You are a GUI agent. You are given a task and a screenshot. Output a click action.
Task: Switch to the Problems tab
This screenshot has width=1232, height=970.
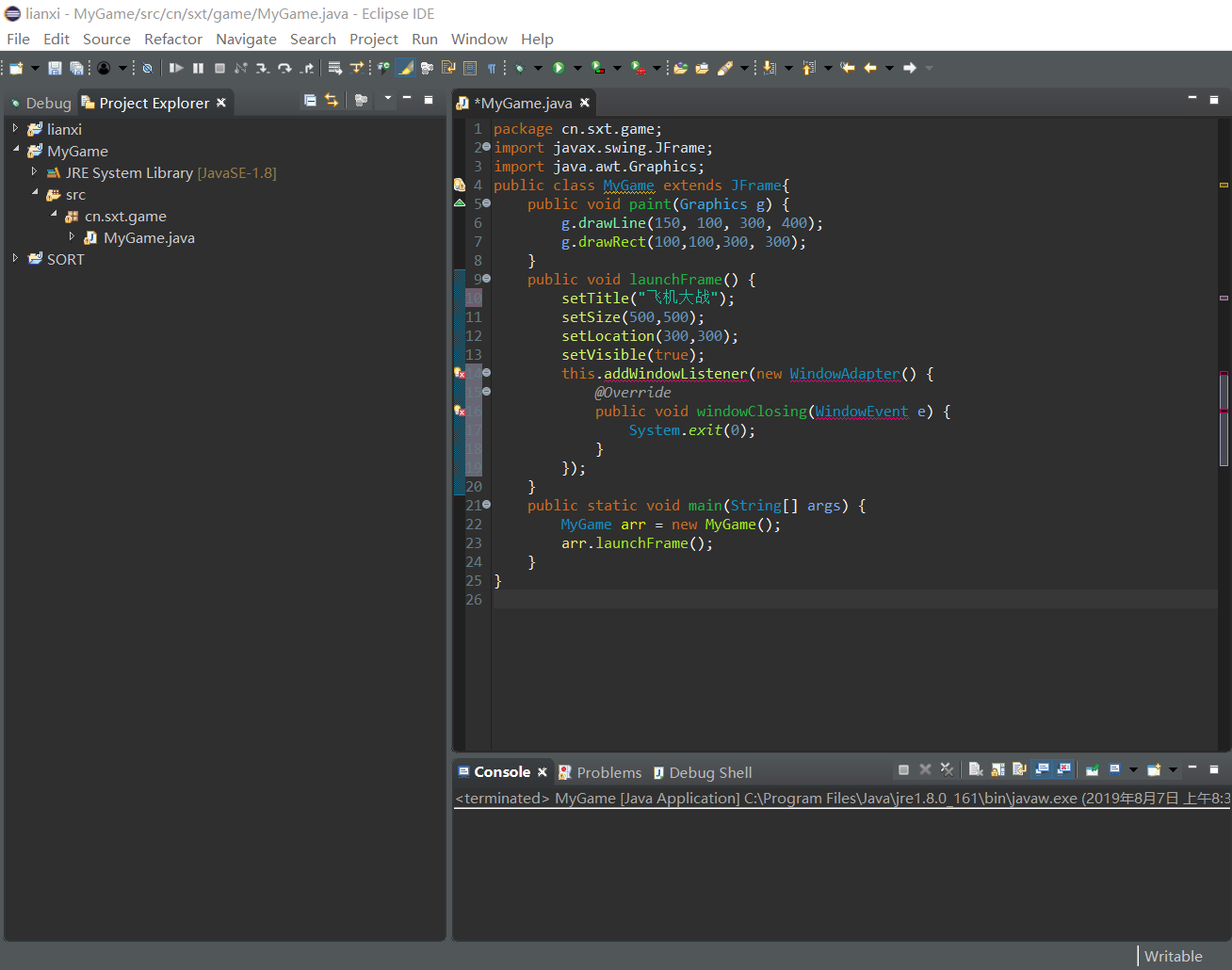coord(600,772)
